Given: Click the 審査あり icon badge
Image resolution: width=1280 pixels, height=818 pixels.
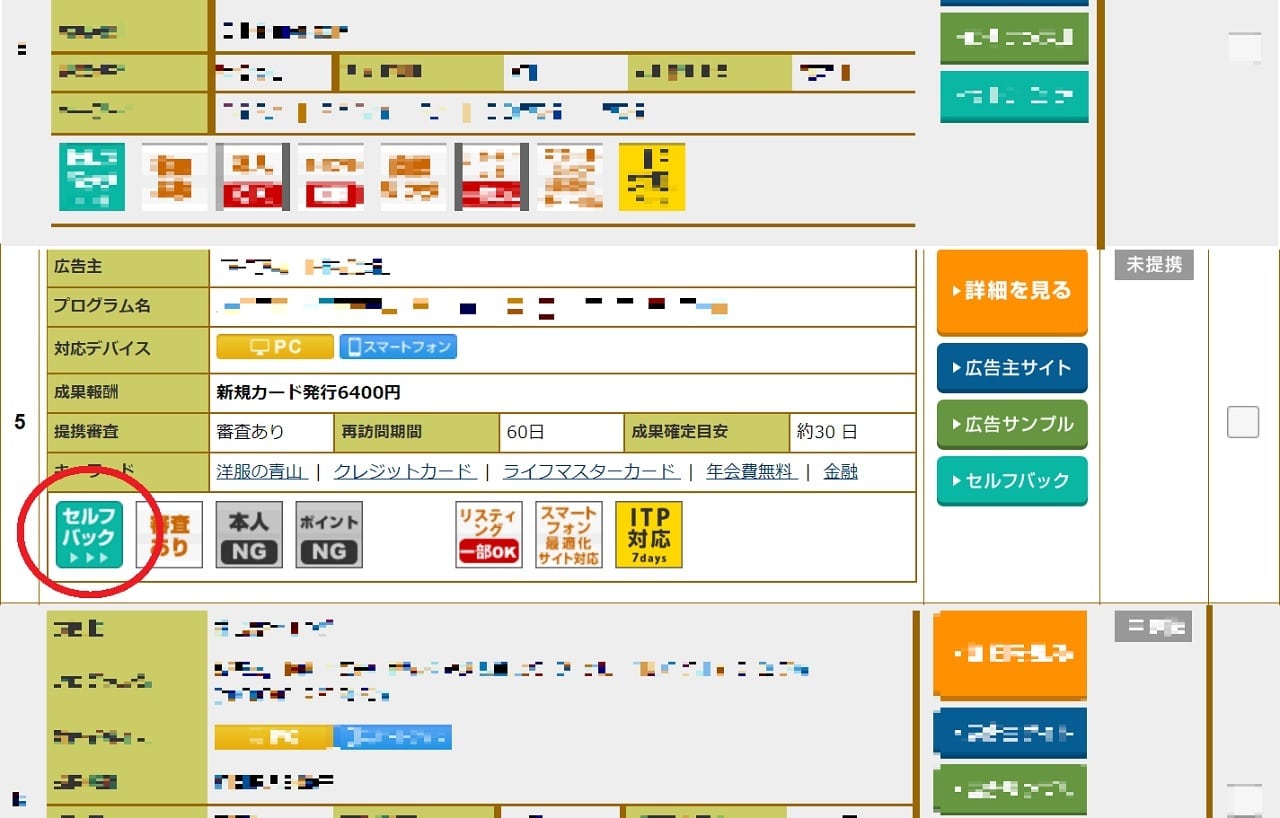Looking at the screenshot, I should click(169, 535).
